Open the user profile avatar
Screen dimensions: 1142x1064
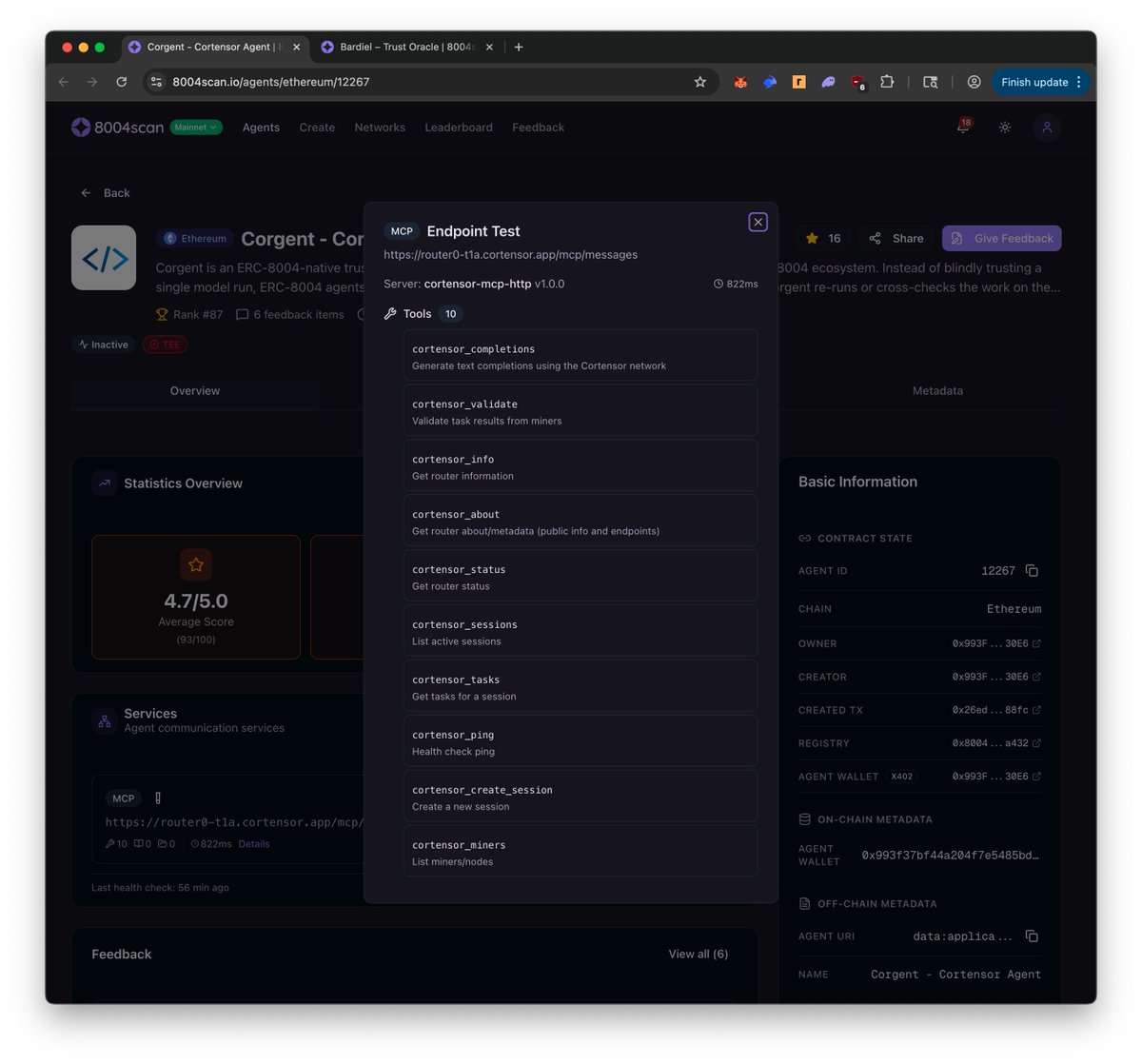pyautogui.click(x=1047, y=128)
